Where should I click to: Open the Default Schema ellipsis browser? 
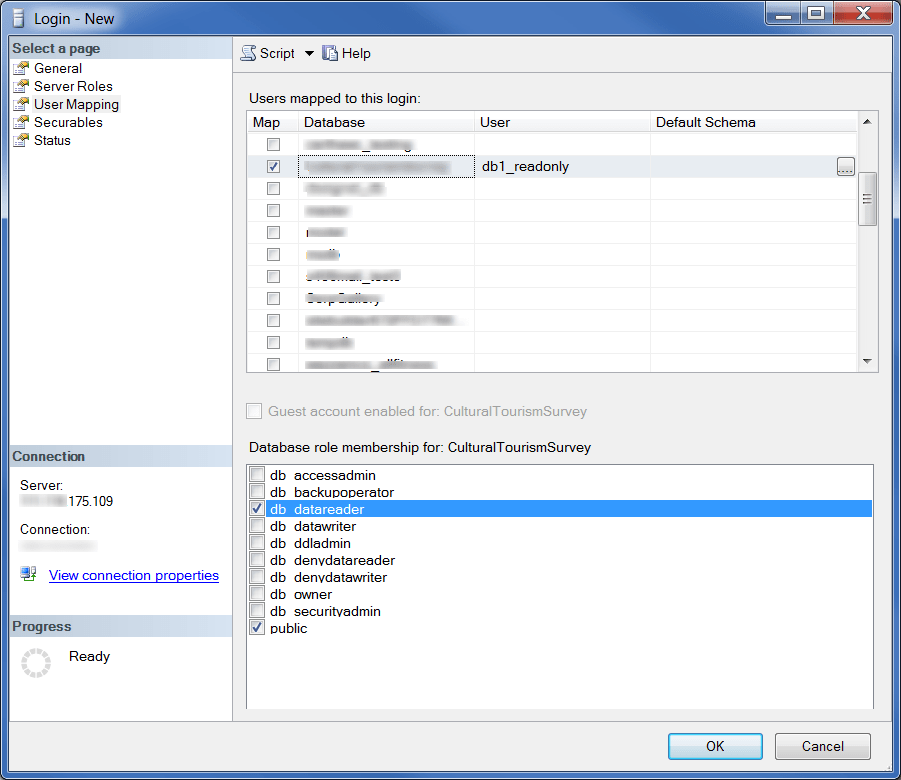click(x=845, y=166)
